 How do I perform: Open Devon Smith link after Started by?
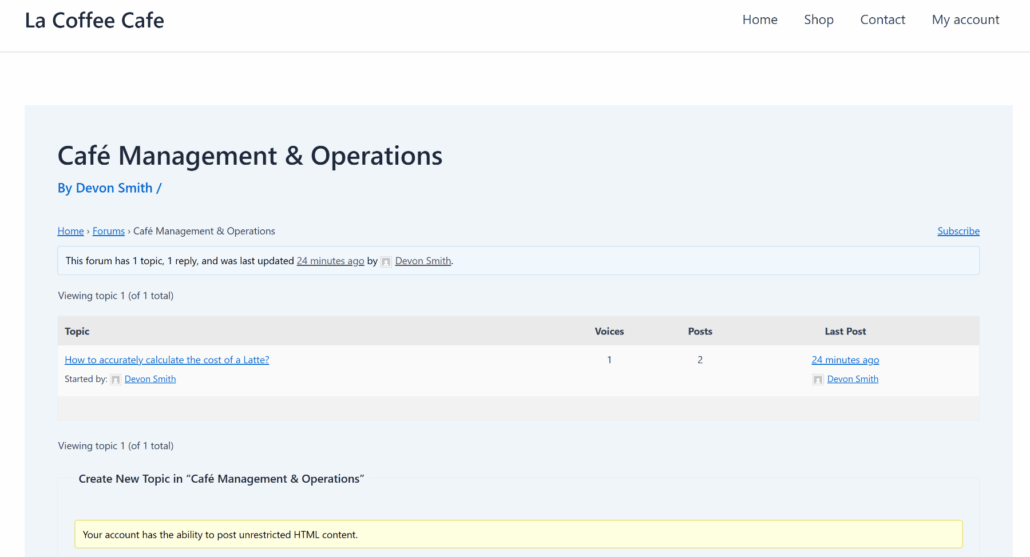pos(150,379)
